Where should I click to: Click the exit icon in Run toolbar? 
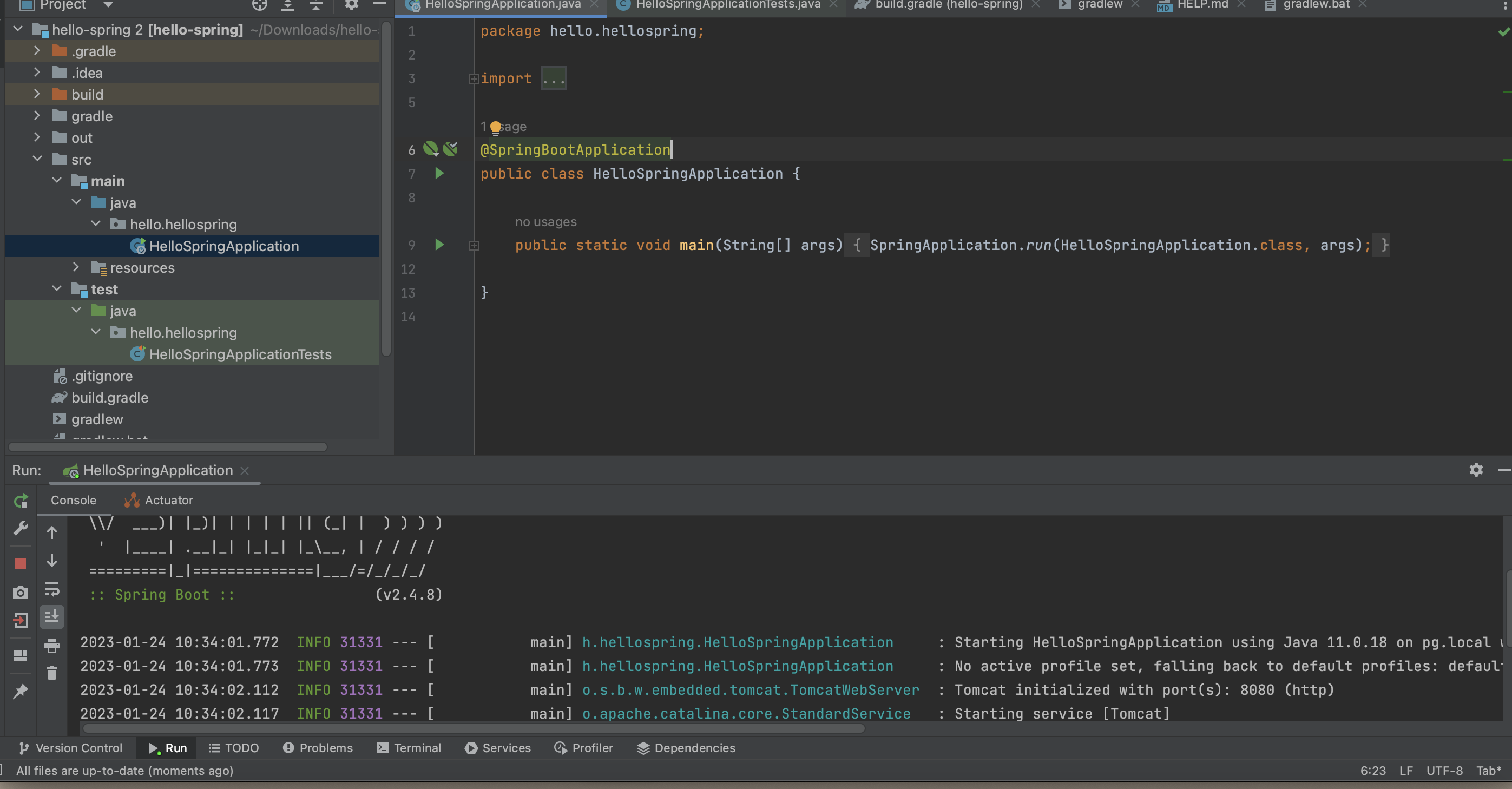pos(21,620)
